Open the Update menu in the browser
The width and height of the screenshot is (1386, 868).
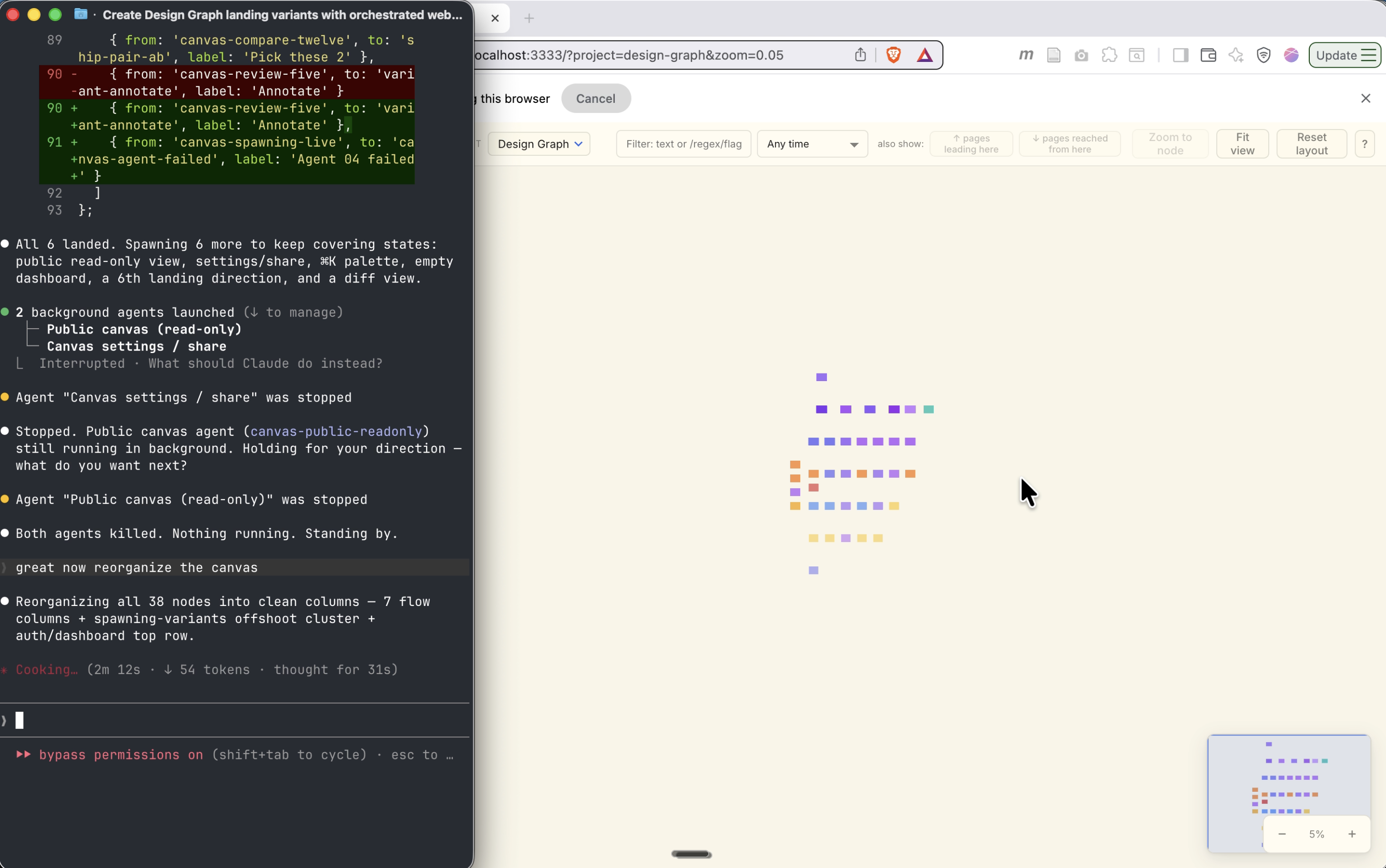1345,55
